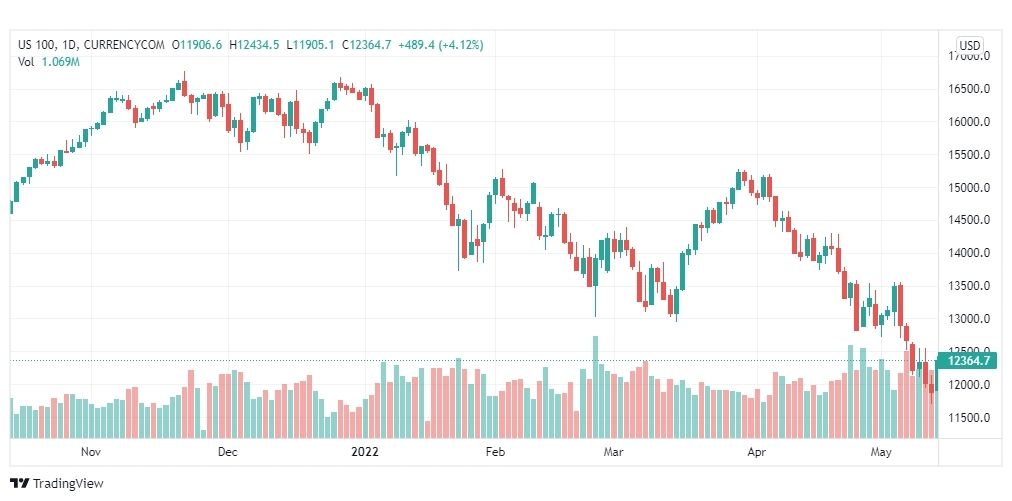Click the May label on time axis
Screen dimensions: 1012x501
880,452
